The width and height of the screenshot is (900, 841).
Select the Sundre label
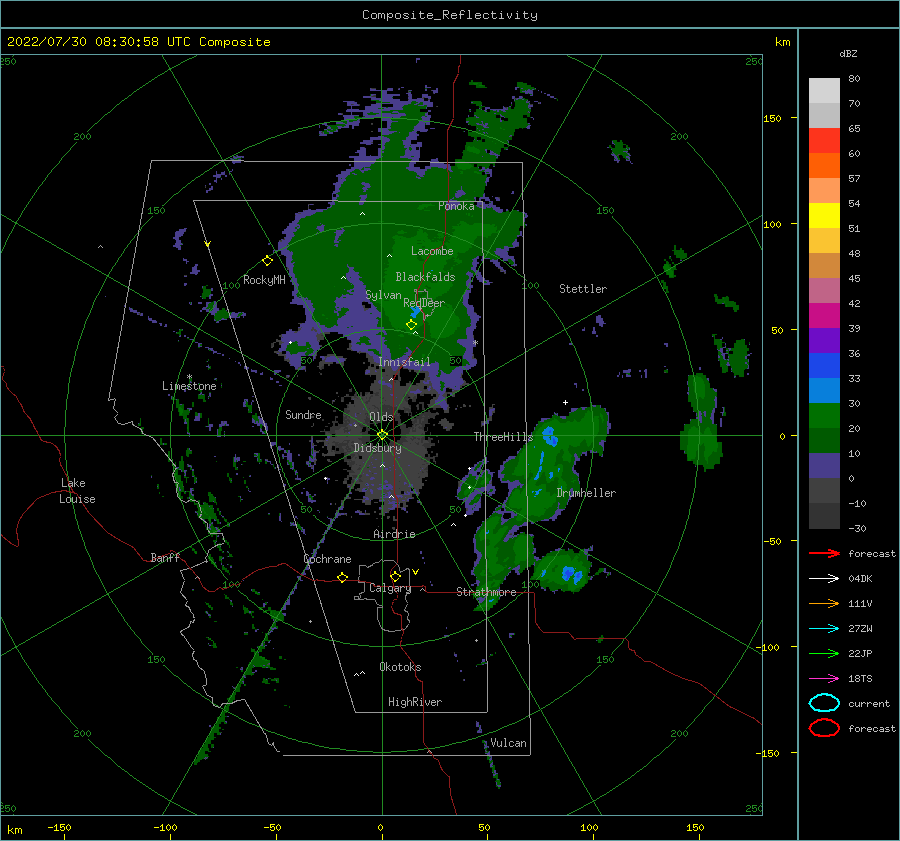click(x=303, y=414)
